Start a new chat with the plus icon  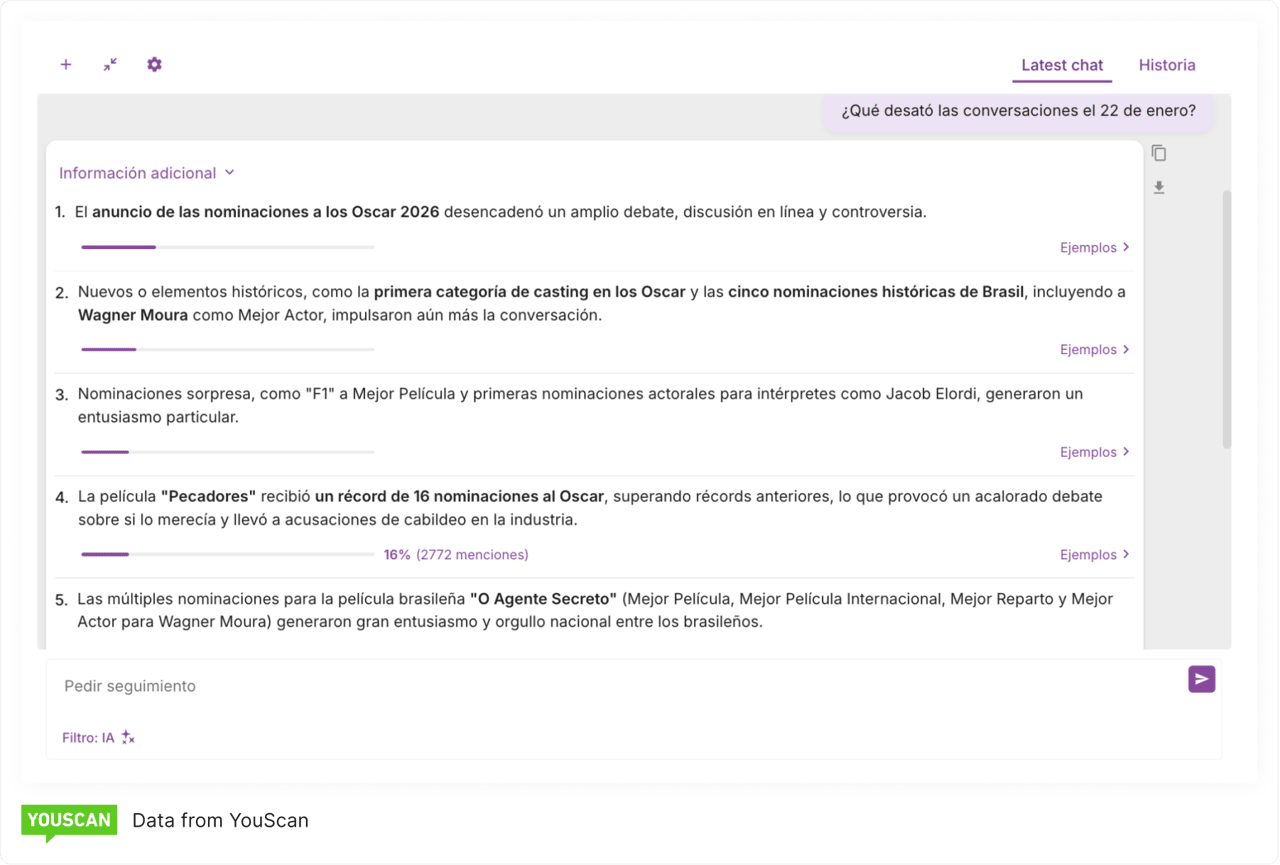click(x=65, y=64)
